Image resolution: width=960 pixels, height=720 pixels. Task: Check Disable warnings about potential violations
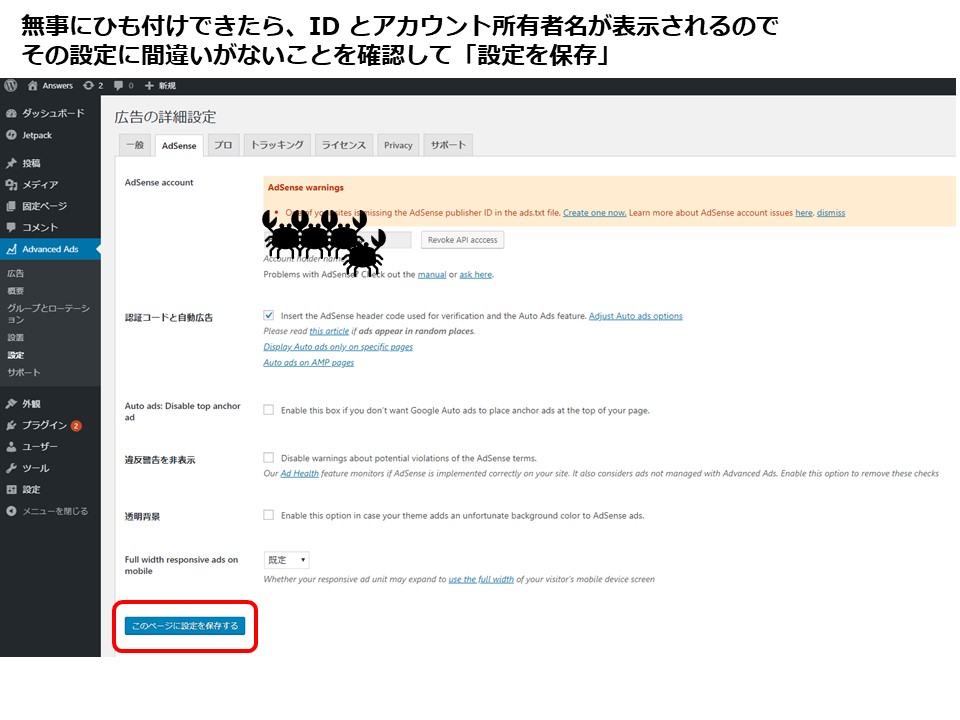[x=268, y=457]
